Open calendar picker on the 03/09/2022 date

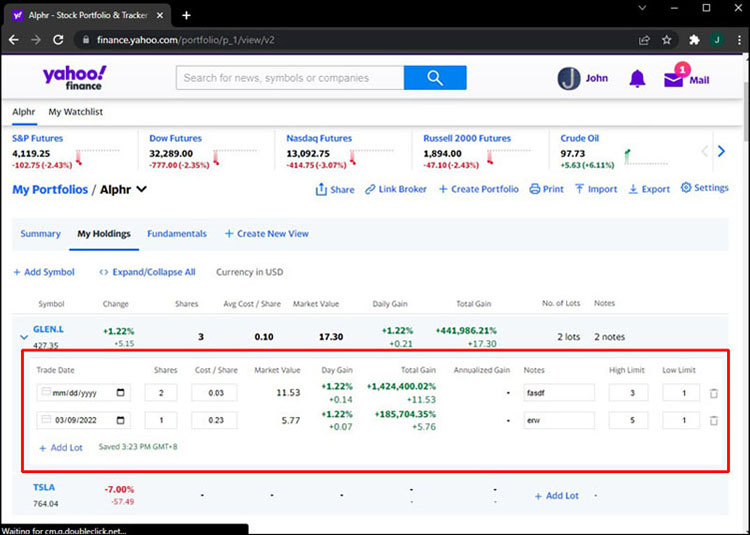tap(122, 421)
